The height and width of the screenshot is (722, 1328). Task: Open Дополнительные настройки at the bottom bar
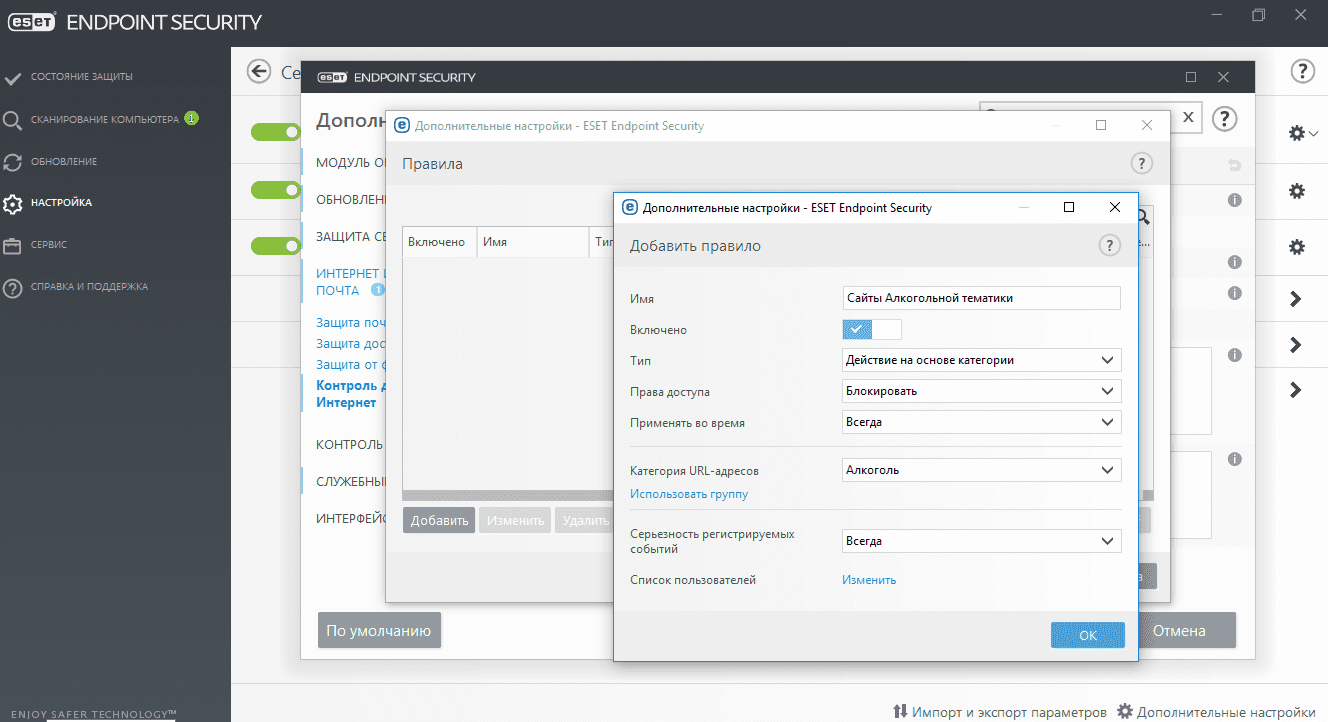coord(1216,712)
